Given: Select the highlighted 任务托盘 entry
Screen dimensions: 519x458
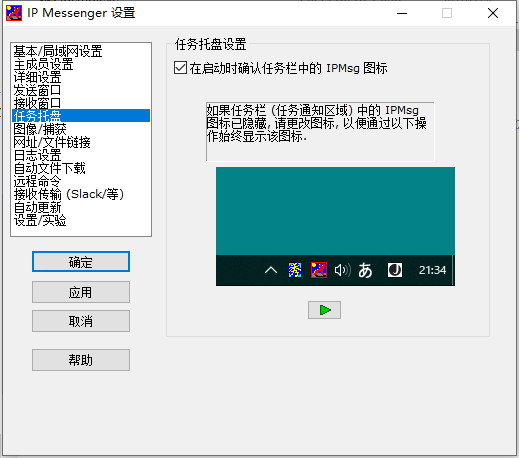Looking at the screenshot, I should point(81,116).
